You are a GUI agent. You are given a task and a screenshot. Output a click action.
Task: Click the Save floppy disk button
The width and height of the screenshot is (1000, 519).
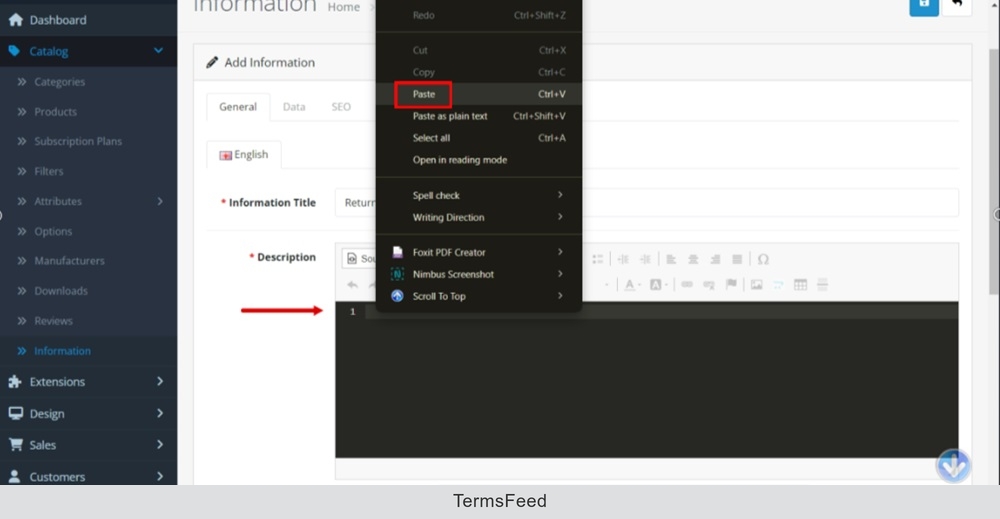point(923,6)
